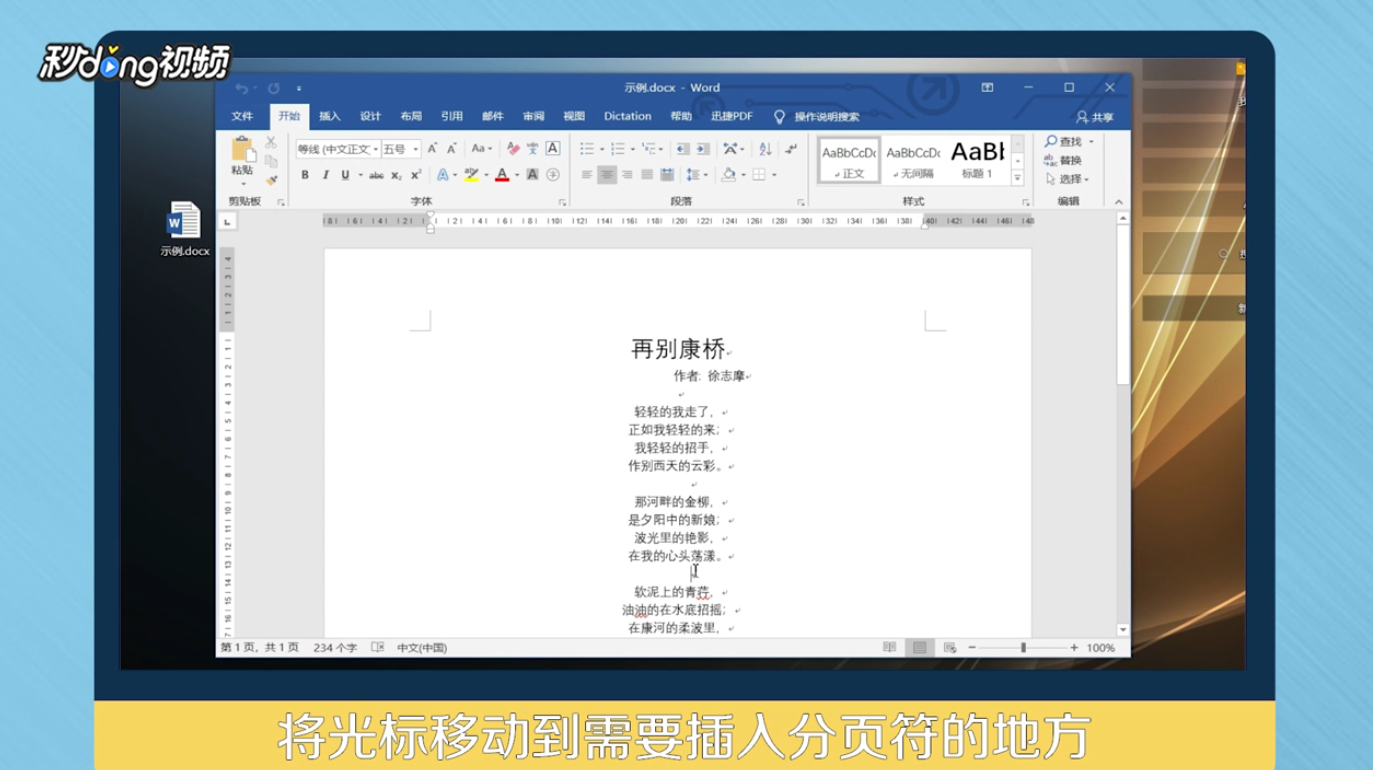1373x770 pixels.
Task: Justify paragraph text
Action: click(647, 175)
